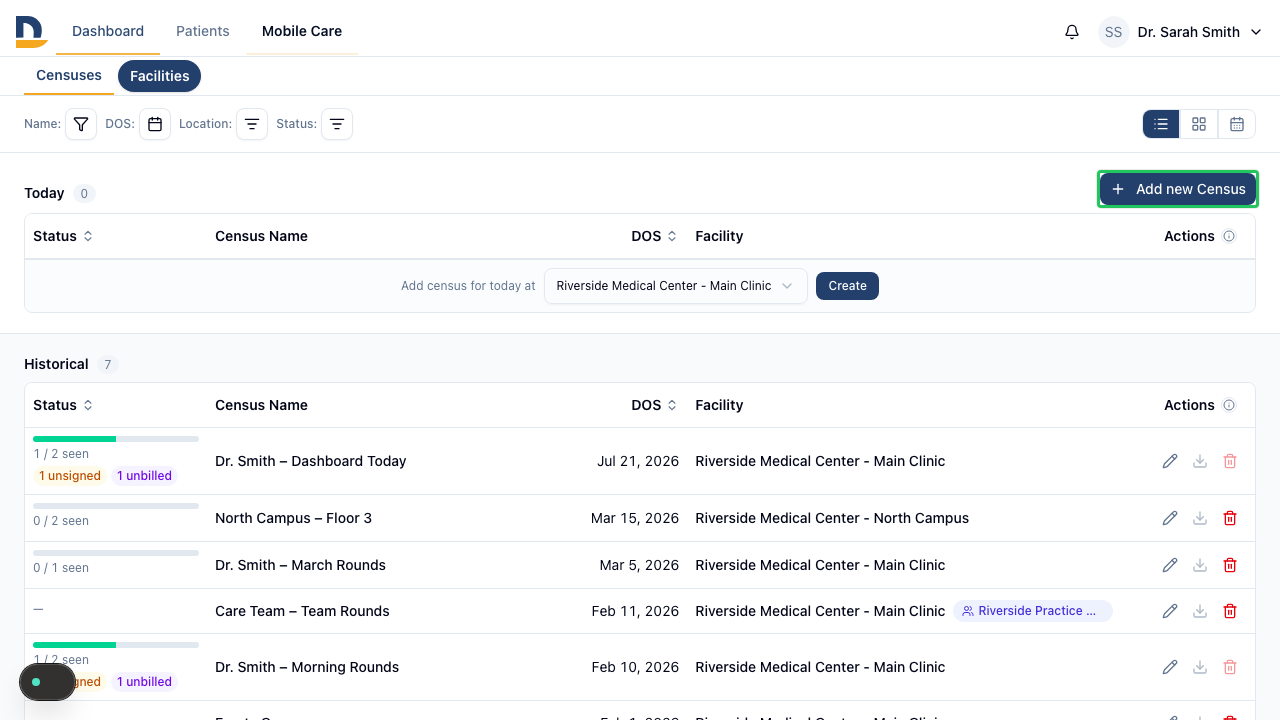Click Actions info icon in Historical table

[x=1229, y=405]
